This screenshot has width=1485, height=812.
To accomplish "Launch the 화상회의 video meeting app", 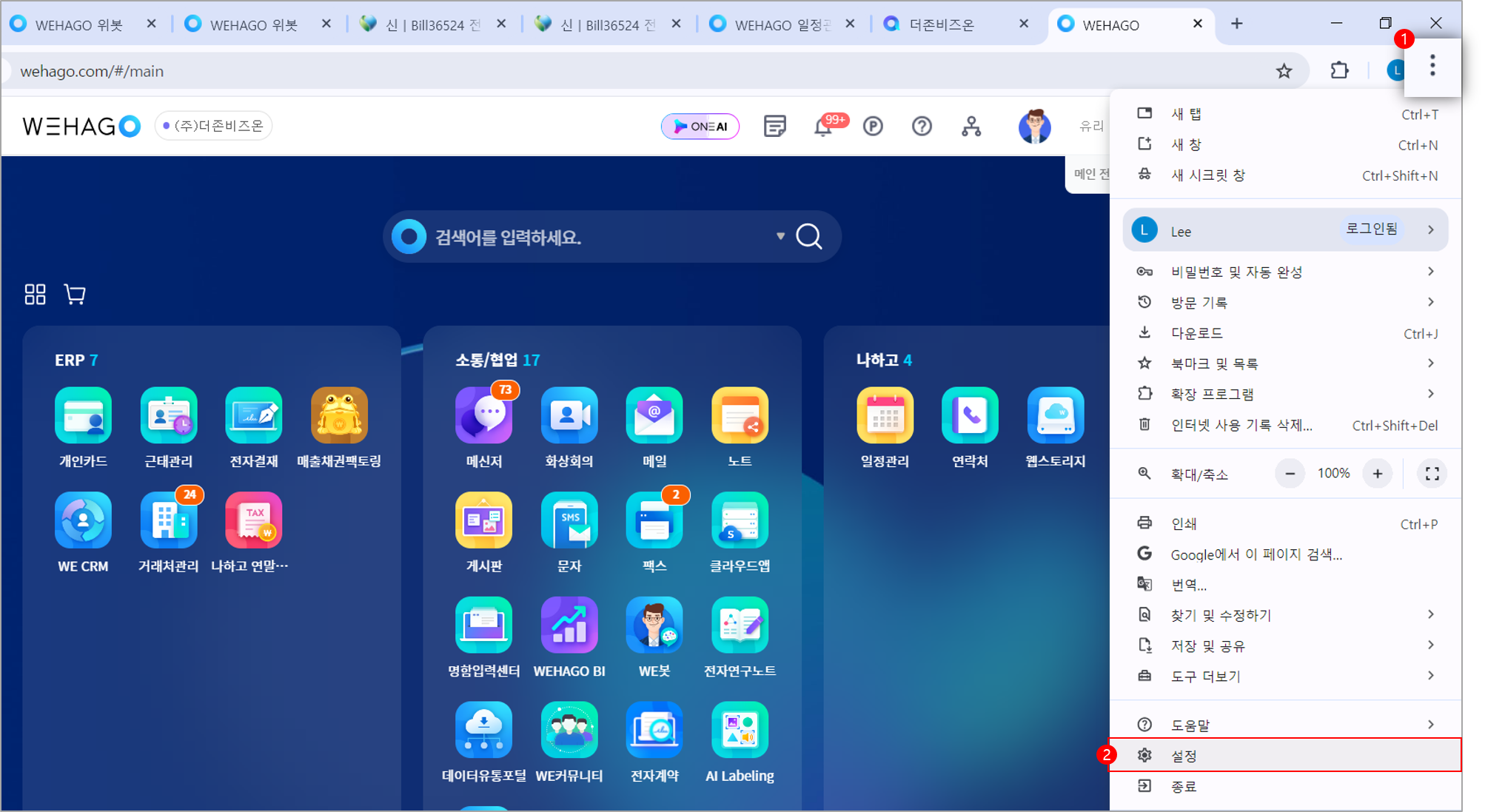I will [569, 417].
